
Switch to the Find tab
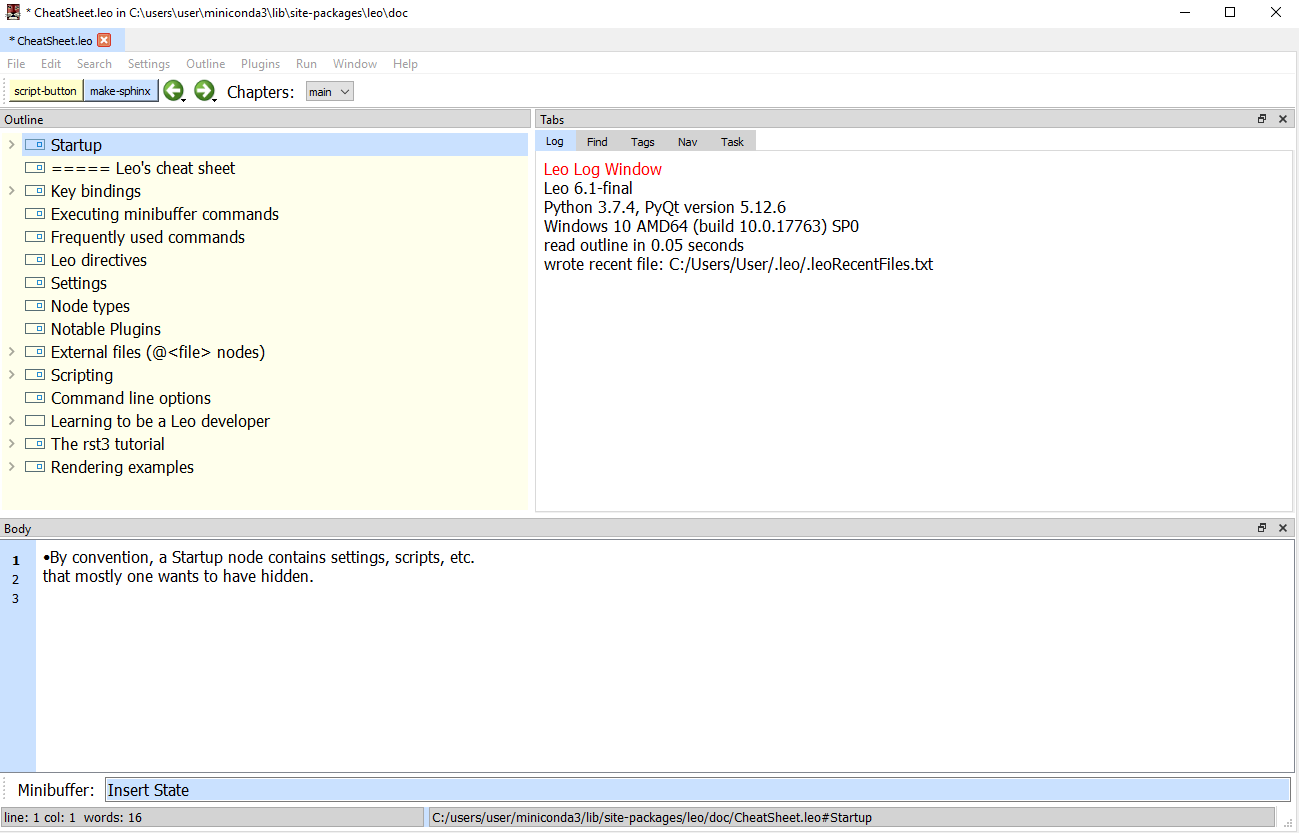[597, 142]
